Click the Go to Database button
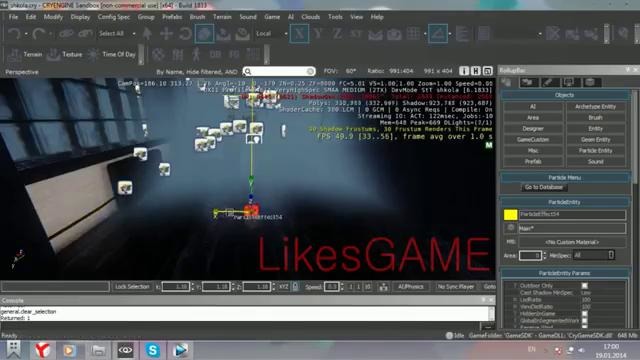 [x=544, y=187]
